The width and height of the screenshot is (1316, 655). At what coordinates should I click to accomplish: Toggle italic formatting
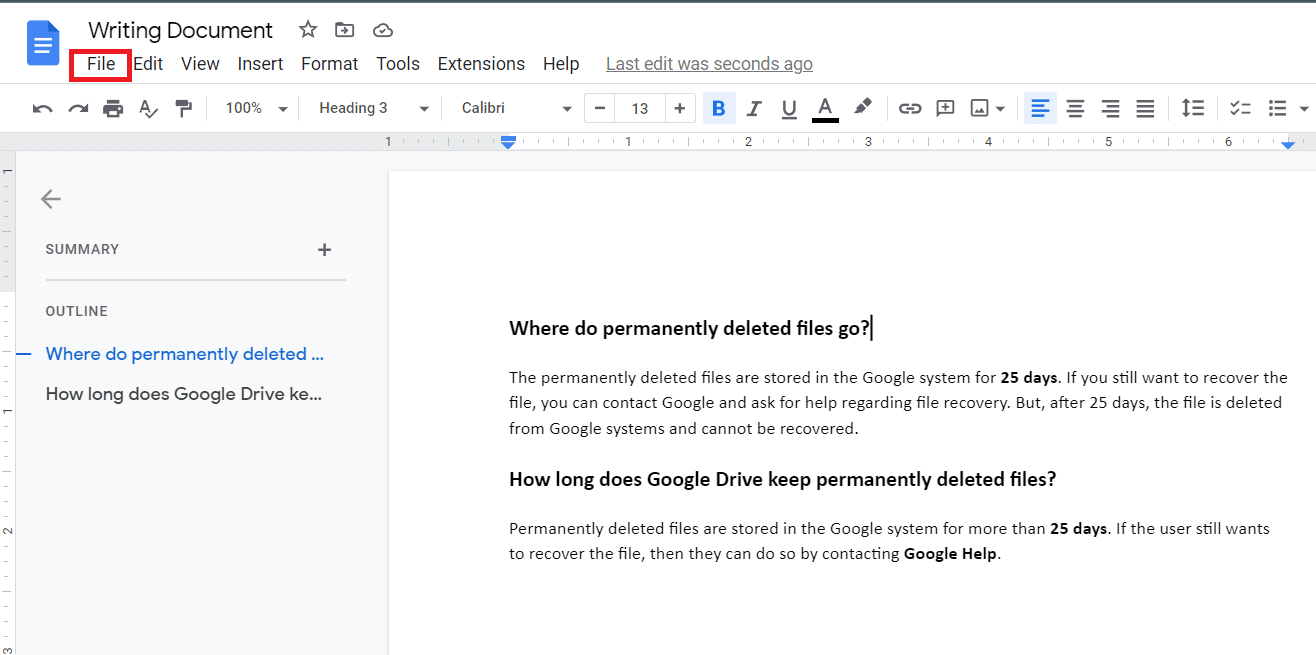(754, 108)
